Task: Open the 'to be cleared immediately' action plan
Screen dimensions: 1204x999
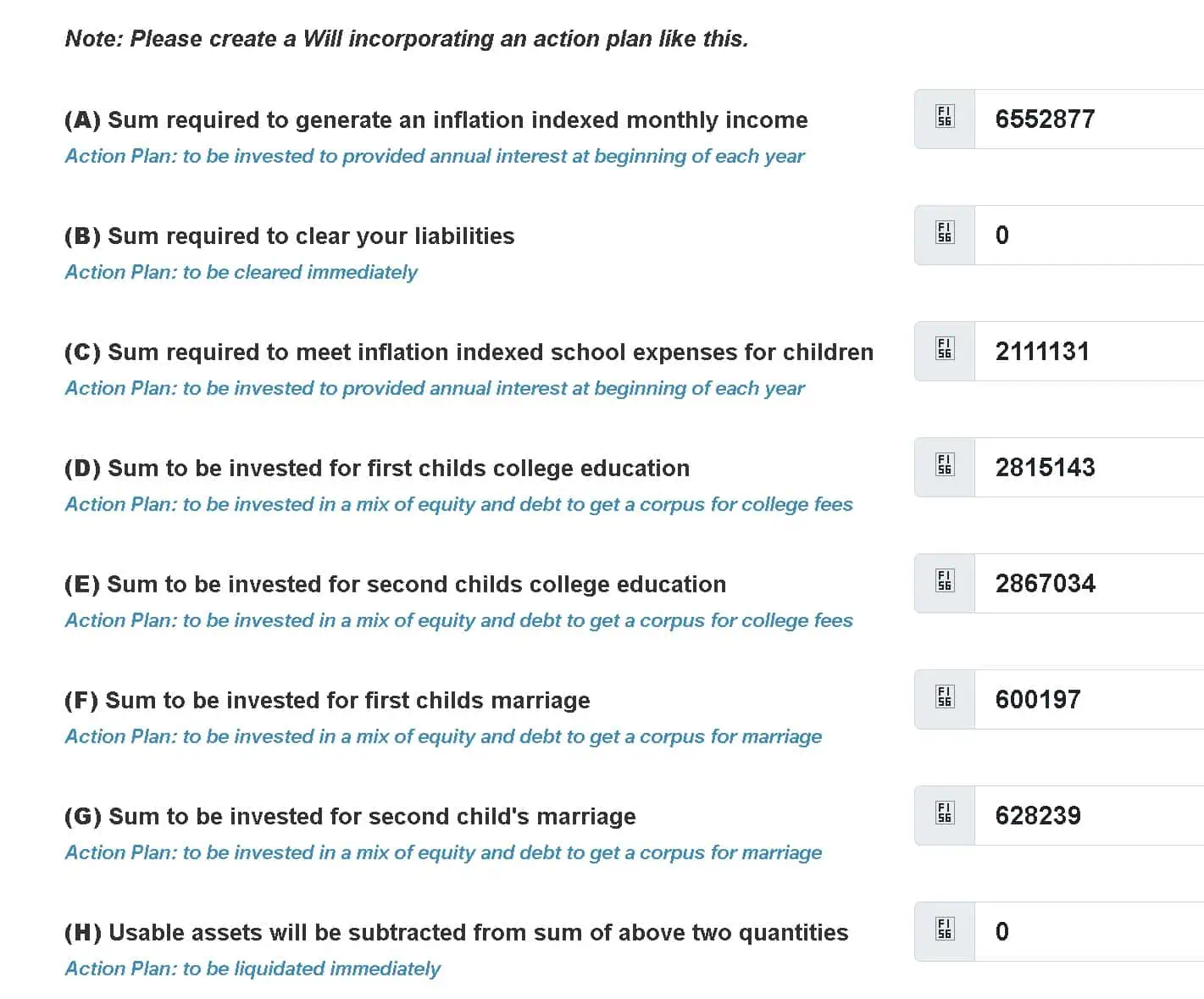Action: pyautogui.click(x=241, y=272)
